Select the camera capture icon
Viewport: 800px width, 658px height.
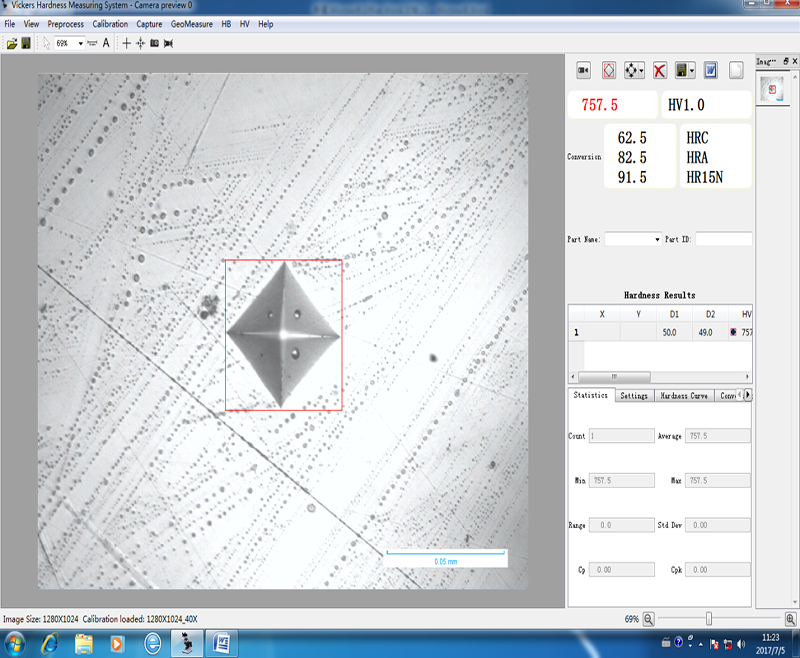pyautogui.click(x=584, y=70)
